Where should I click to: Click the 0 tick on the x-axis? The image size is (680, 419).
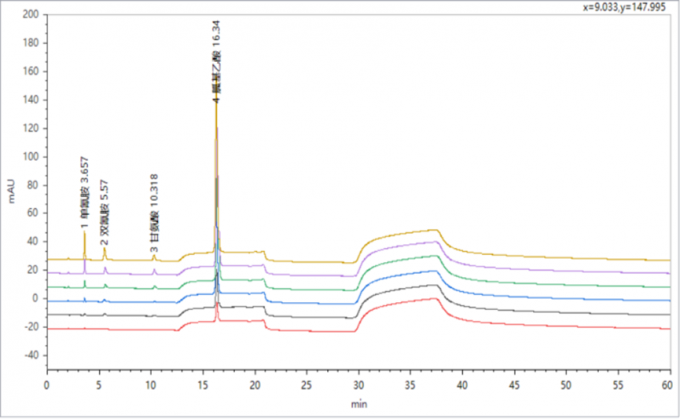pyautogui.click(x=47, y=384)
